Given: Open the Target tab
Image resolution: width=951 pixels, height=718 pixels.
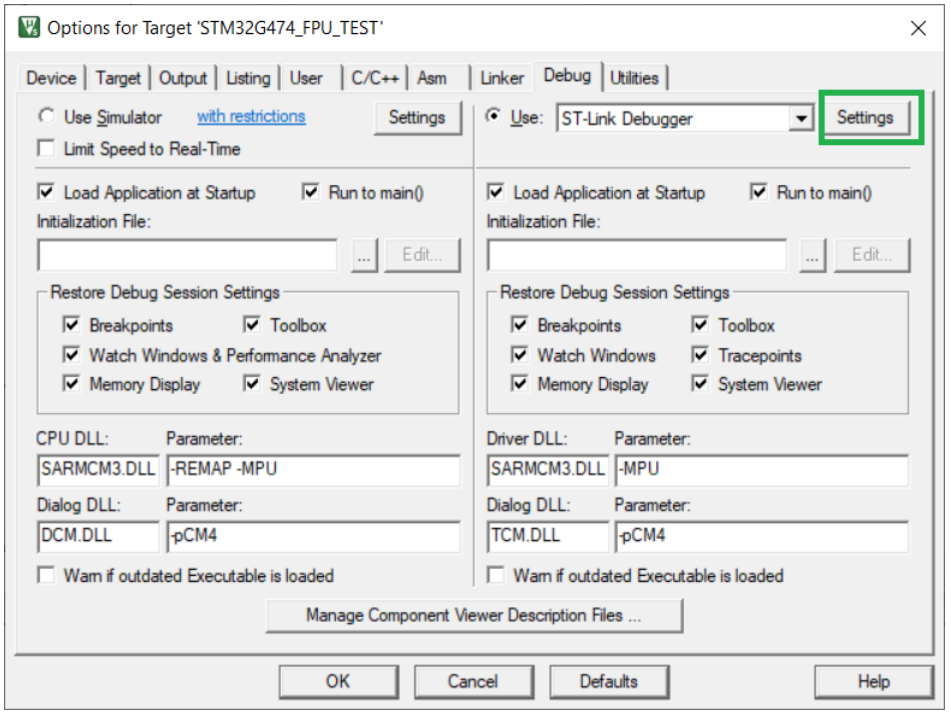Looking at the screenshot, I should (x=118, y=78).
